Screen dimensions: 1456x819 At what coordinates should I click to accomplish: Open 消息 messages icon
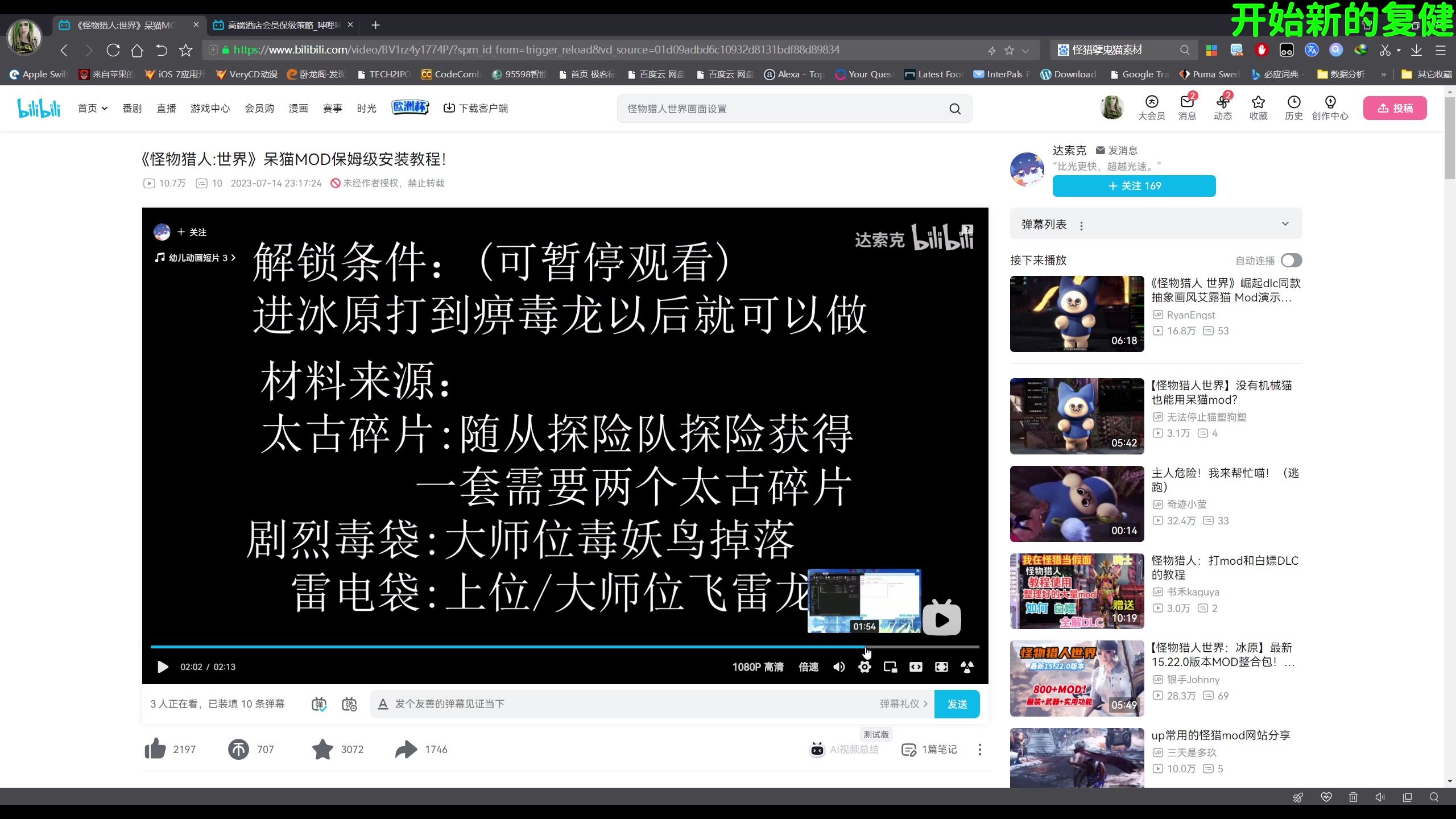pyautogui.click(x=1187, y=107)
